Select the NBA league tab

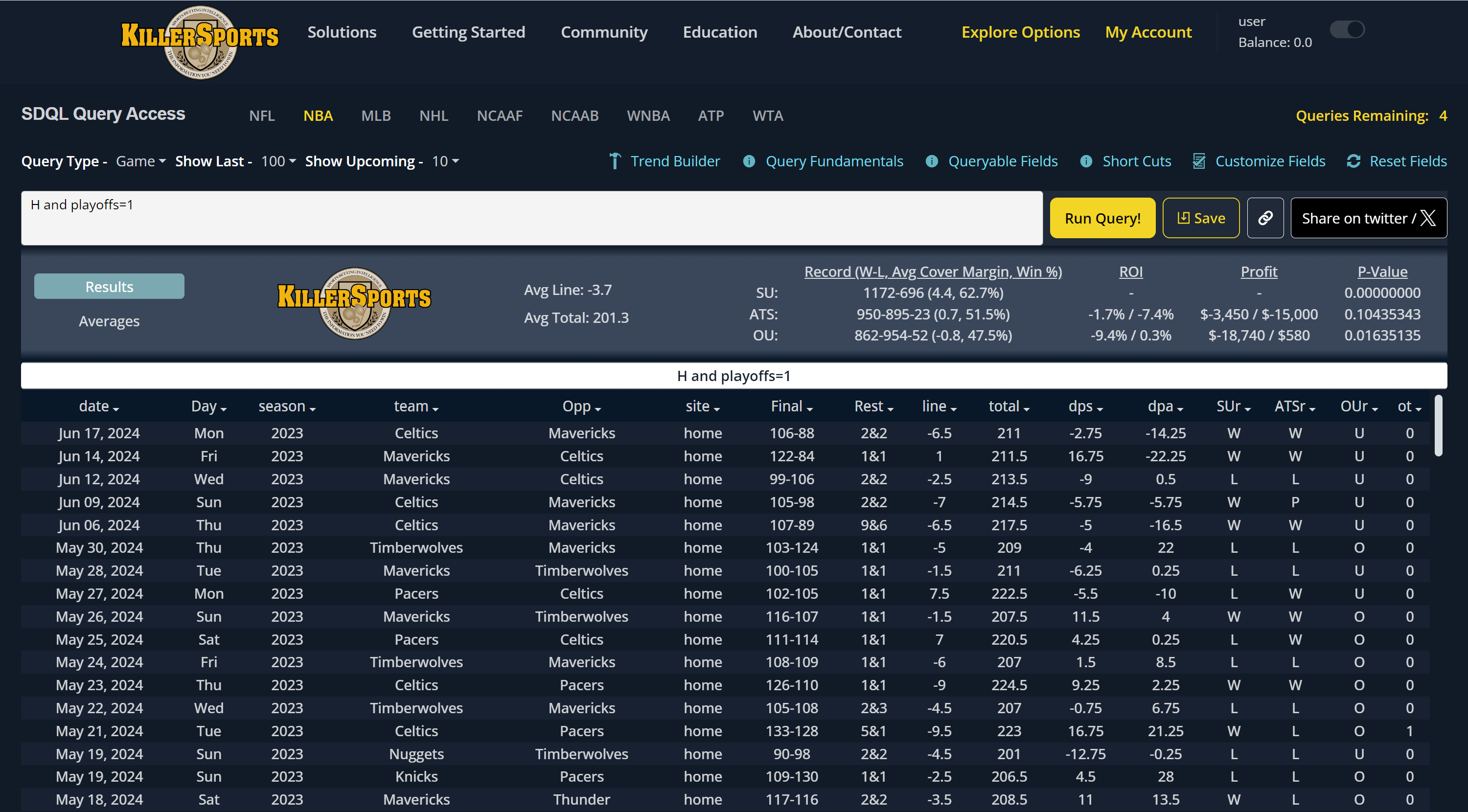[318, 115]
